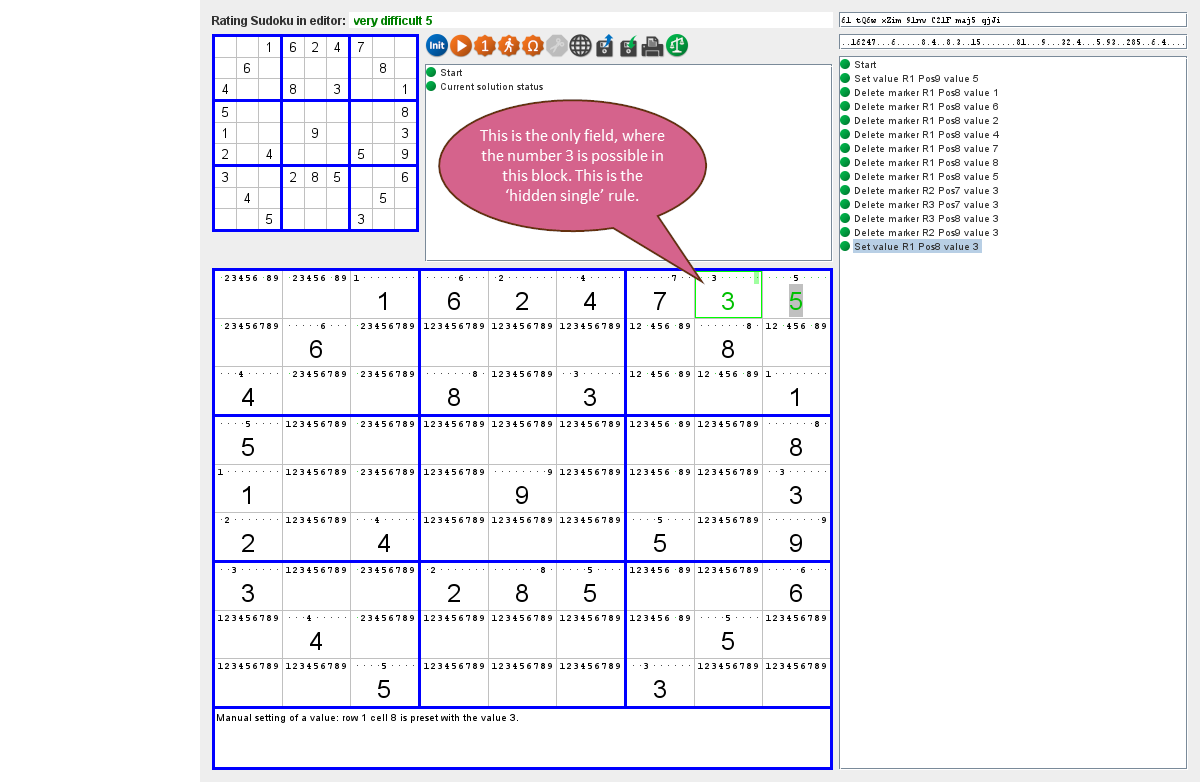Screen dimensions: 1200x782
Task: Click the orange Omega icon
Action: (x=533, y=45)
